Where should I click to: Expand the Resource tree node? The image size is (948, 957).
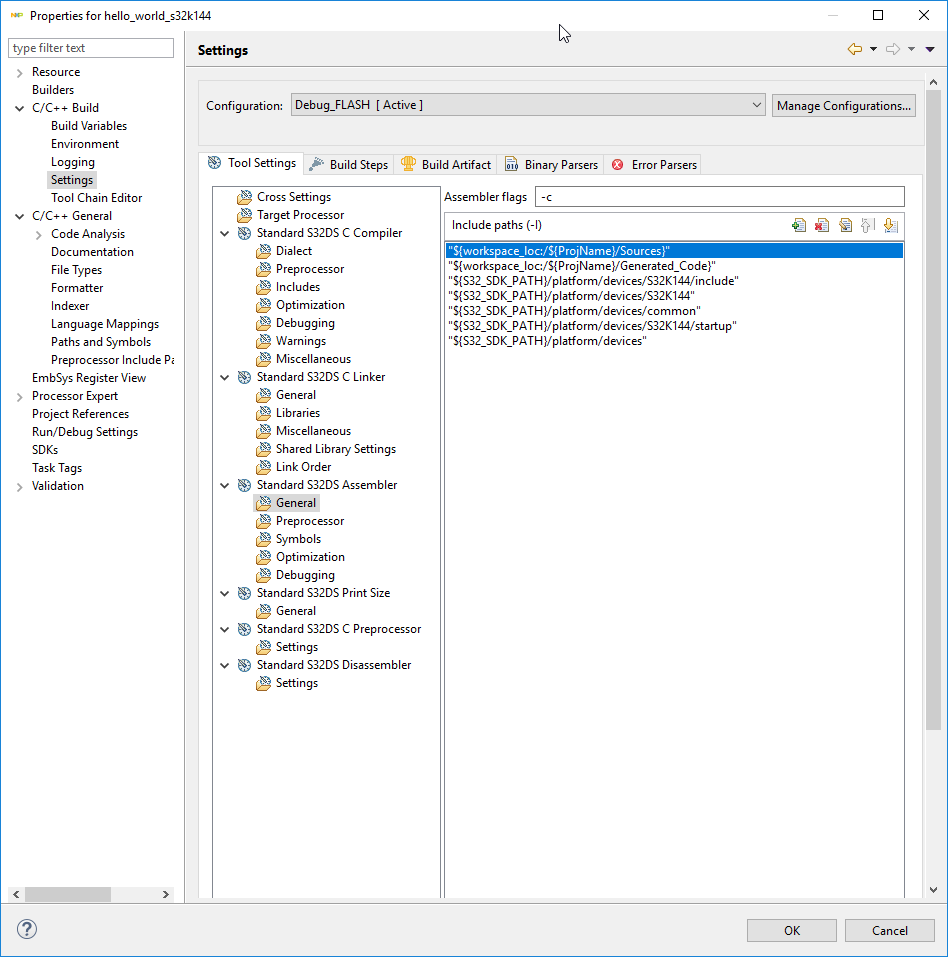[x=20, y=73]
